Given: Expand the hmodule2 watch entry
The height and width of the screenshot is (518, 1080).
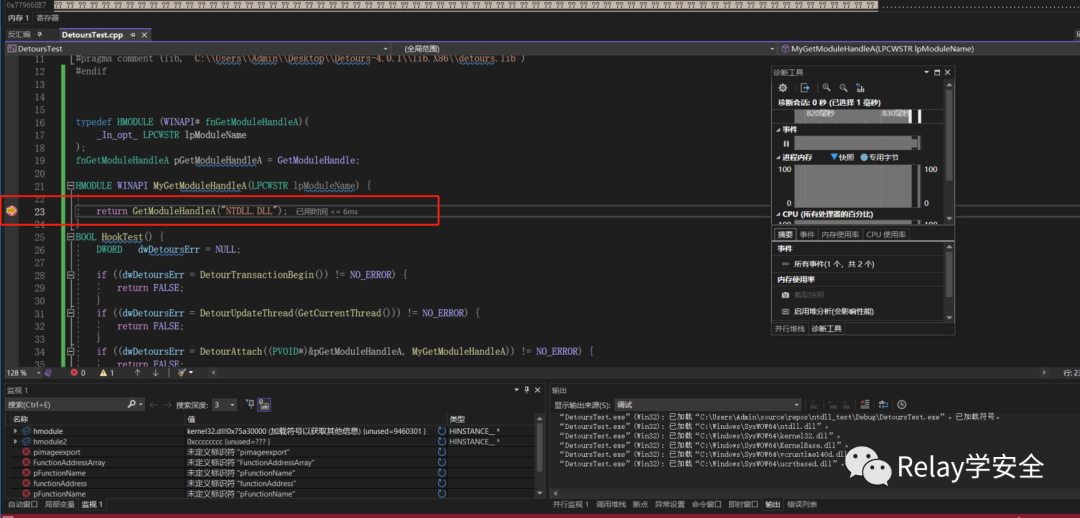Looking at the screenshot, I should coord(16,442).
